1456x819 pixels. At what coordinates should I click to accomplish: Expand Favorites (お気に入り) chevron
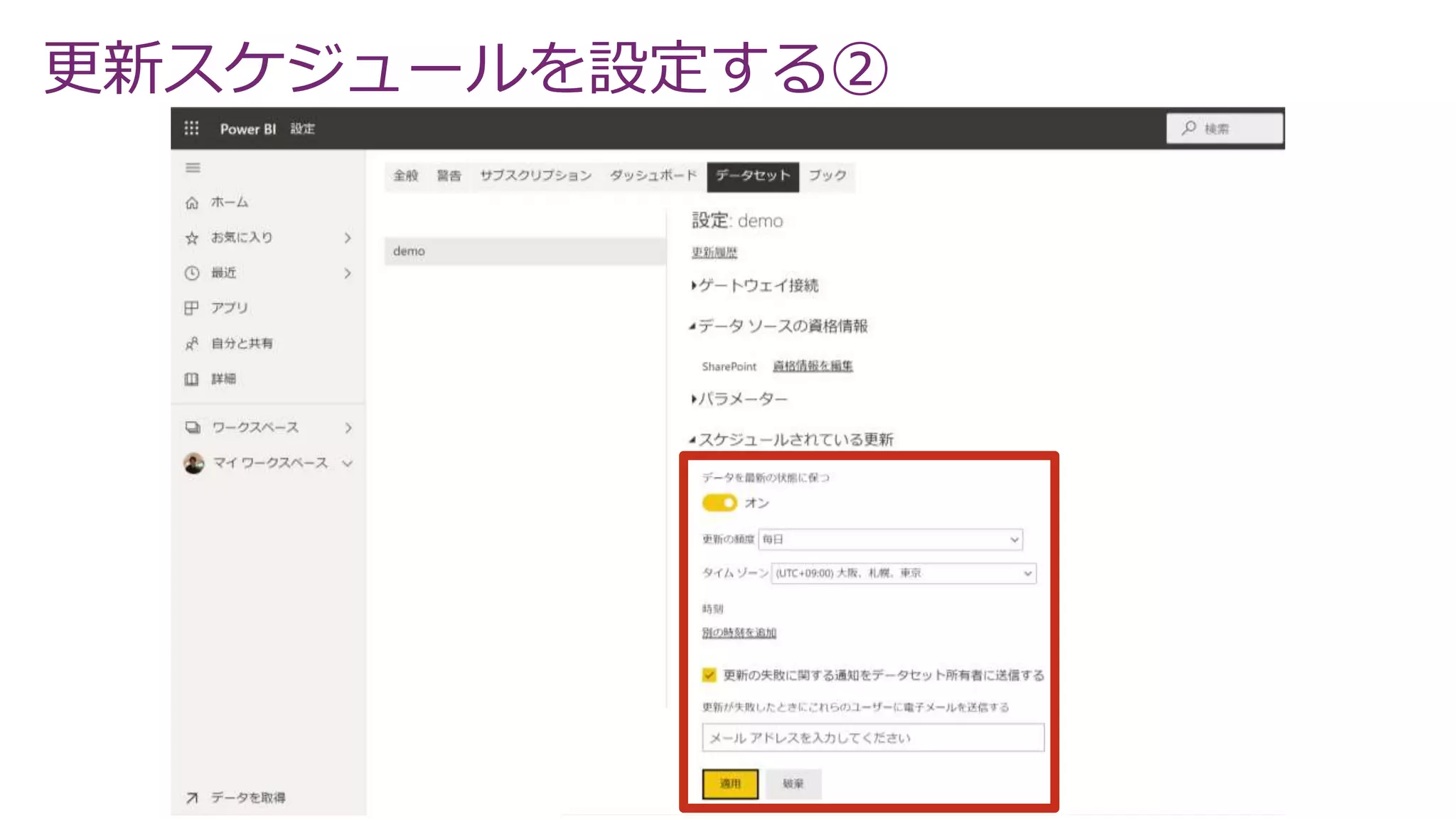(x=348, y=237)
